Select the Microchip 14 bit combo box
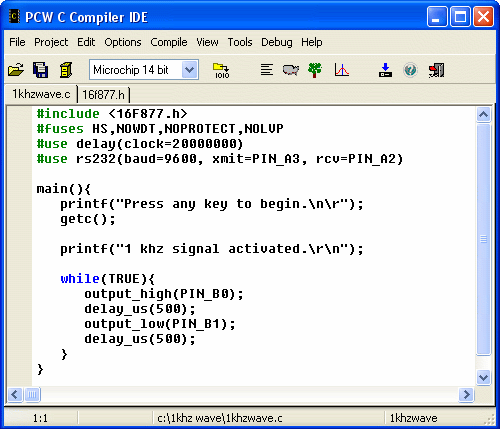 (x=144, y=70)
